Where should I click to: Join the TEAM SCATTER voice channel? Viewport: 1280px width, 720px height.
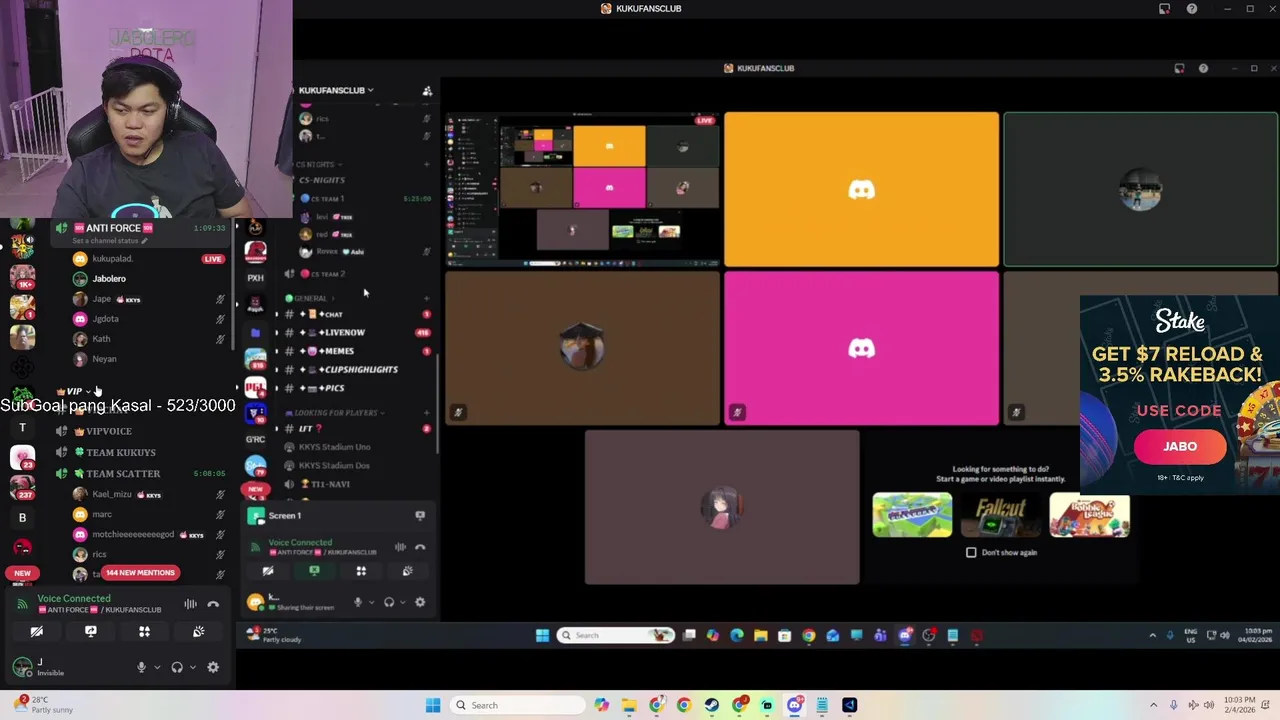tap(123, 474)
